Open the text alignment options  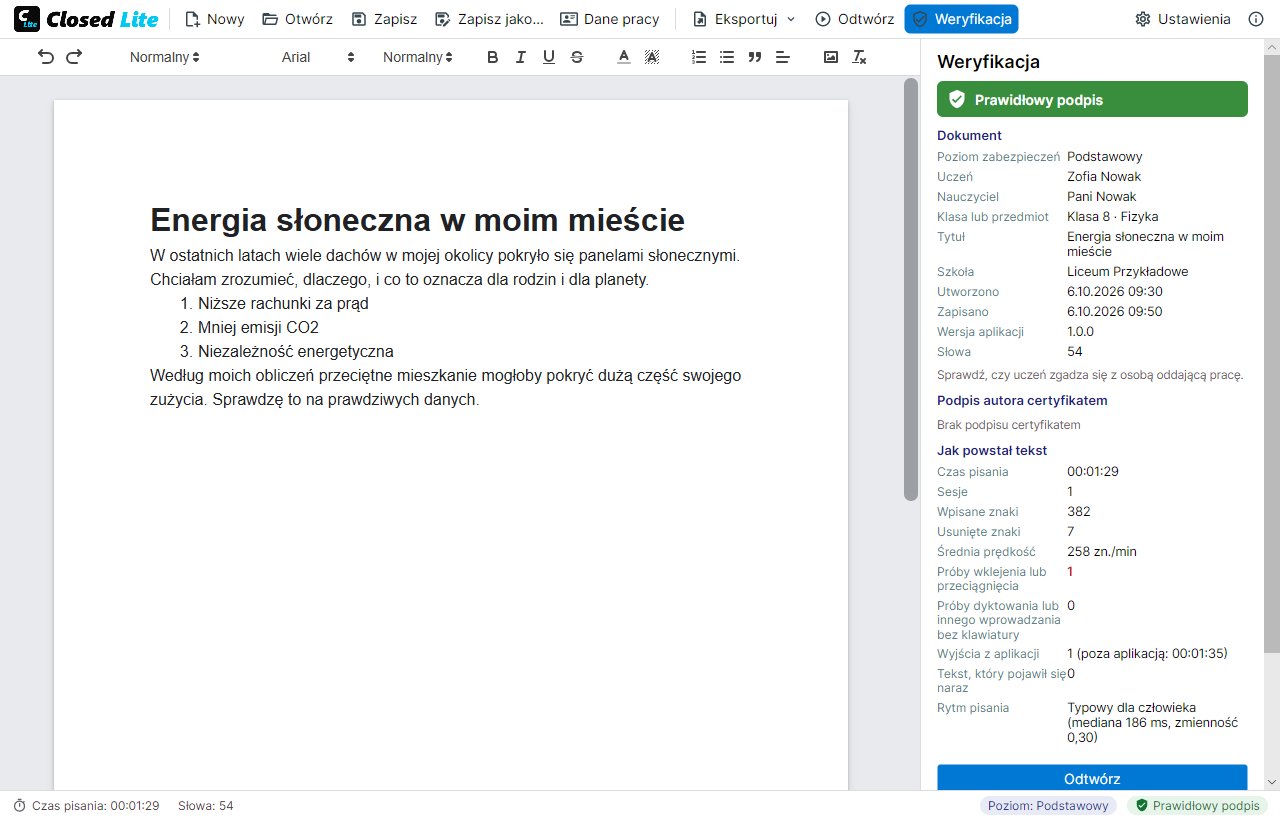[783, 57]
